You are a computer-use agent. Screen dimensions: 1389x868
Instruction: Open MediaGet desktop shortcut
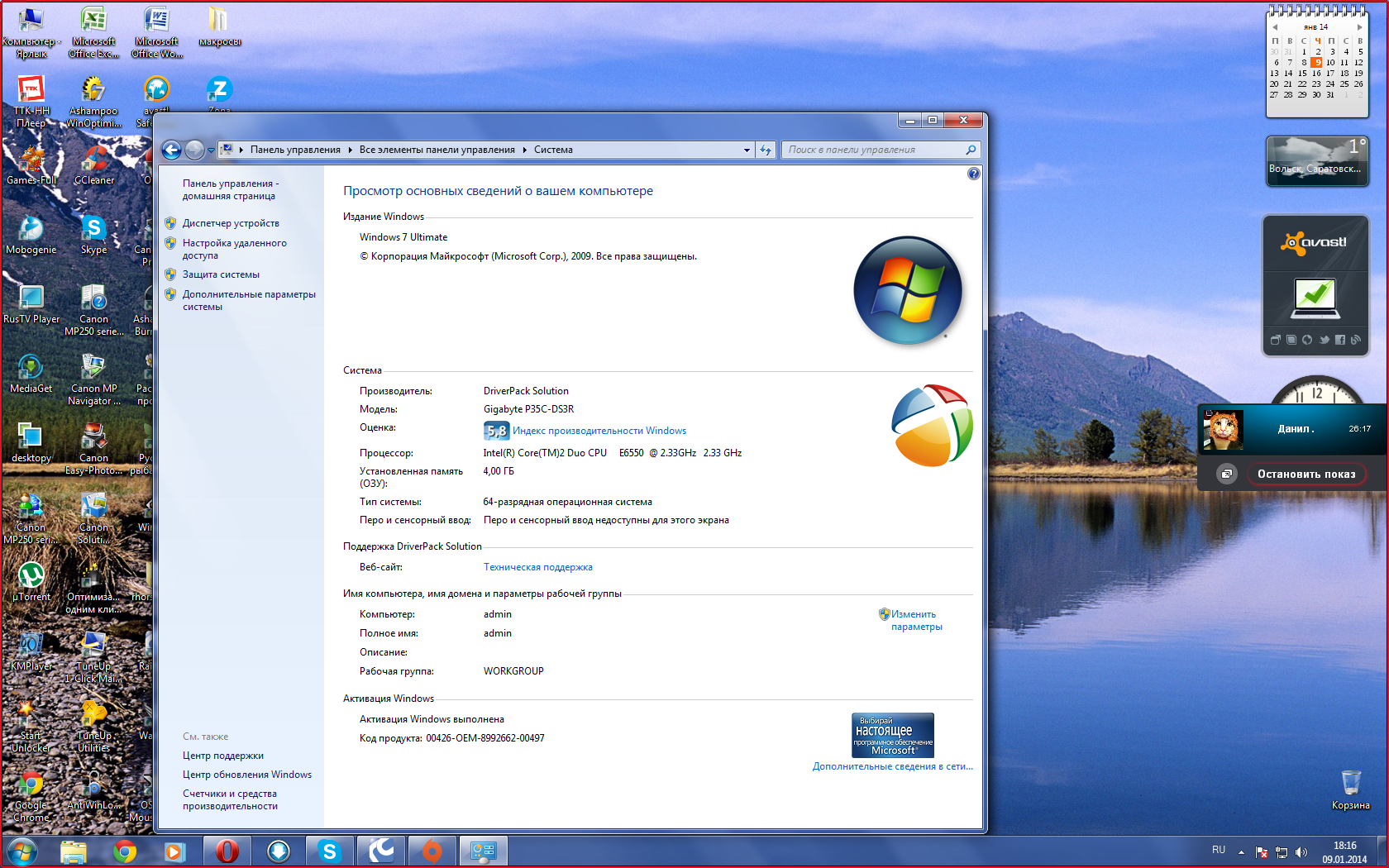[31, 374]
